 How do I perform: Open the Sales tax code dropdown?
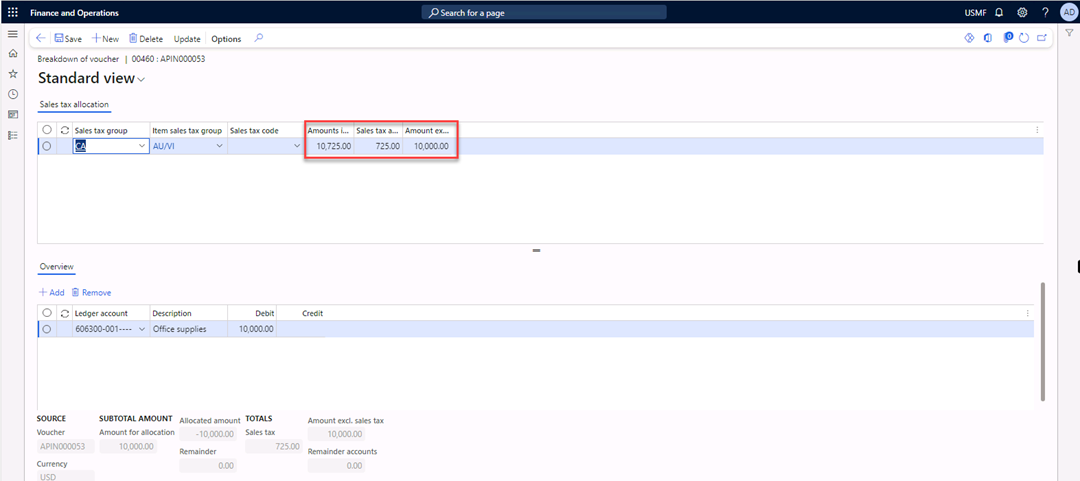pos(297,146)
